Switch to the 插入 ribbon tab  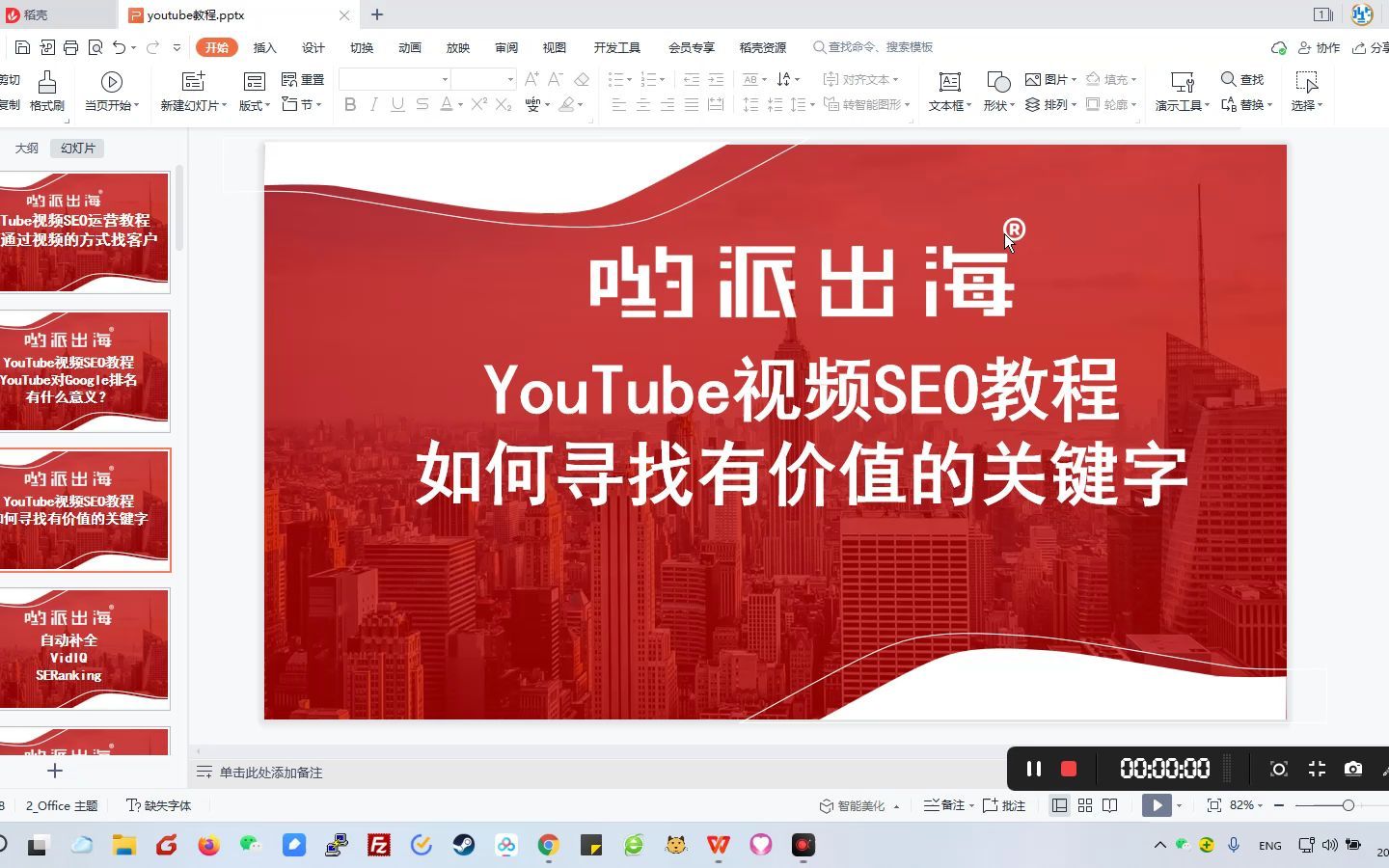[x=264, y=46]
